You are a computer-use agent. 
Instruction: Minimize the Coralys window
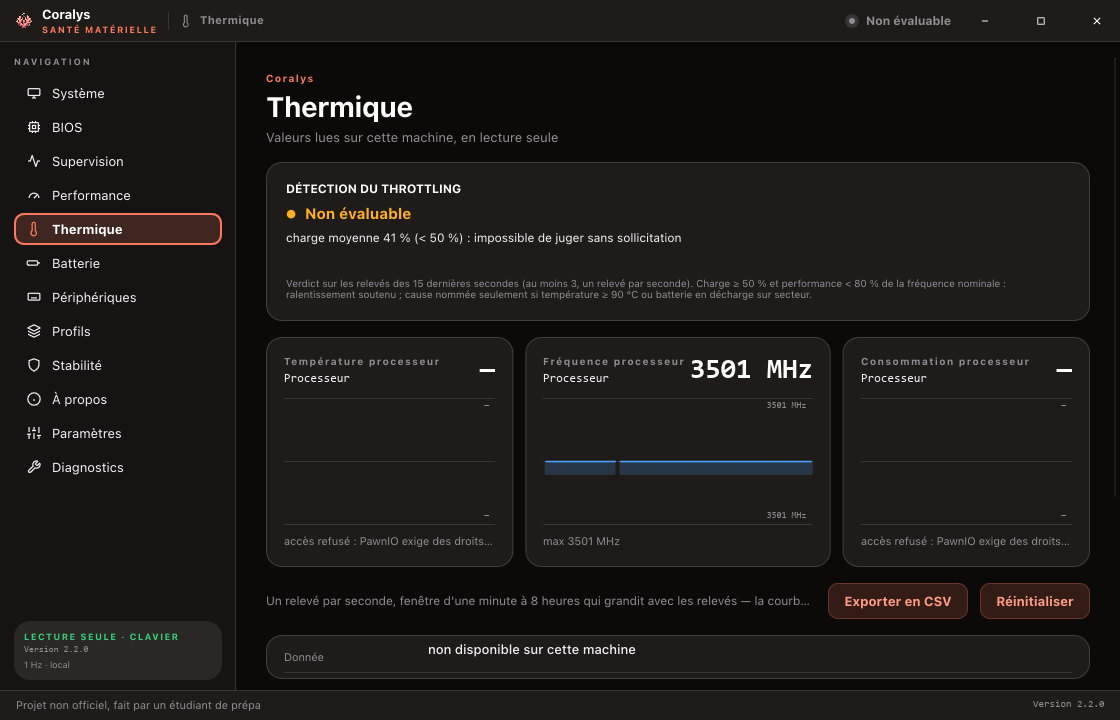pyautogui.click(x=985, y=21)
